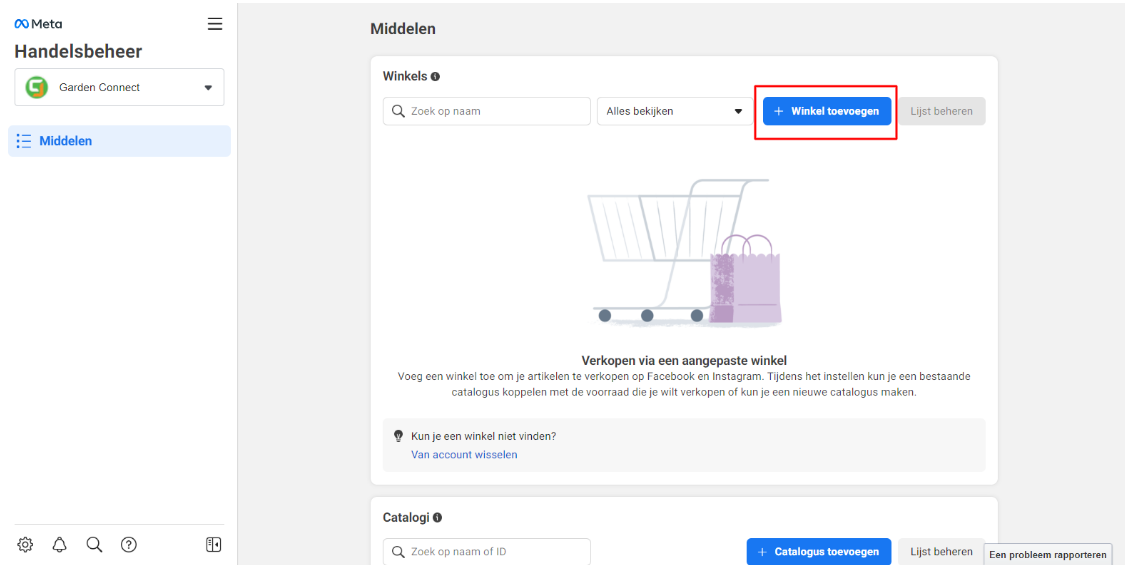This screenshot has width=1125, height=569.
Task: Click the Garden Connect account logo
Action: [x=37, y=87]
